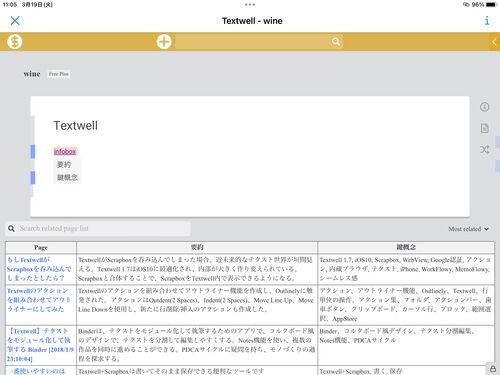The height and width of the screenshot is (375, 500).
Task: Open the infobox link
Action: click(x=65, y=151)
